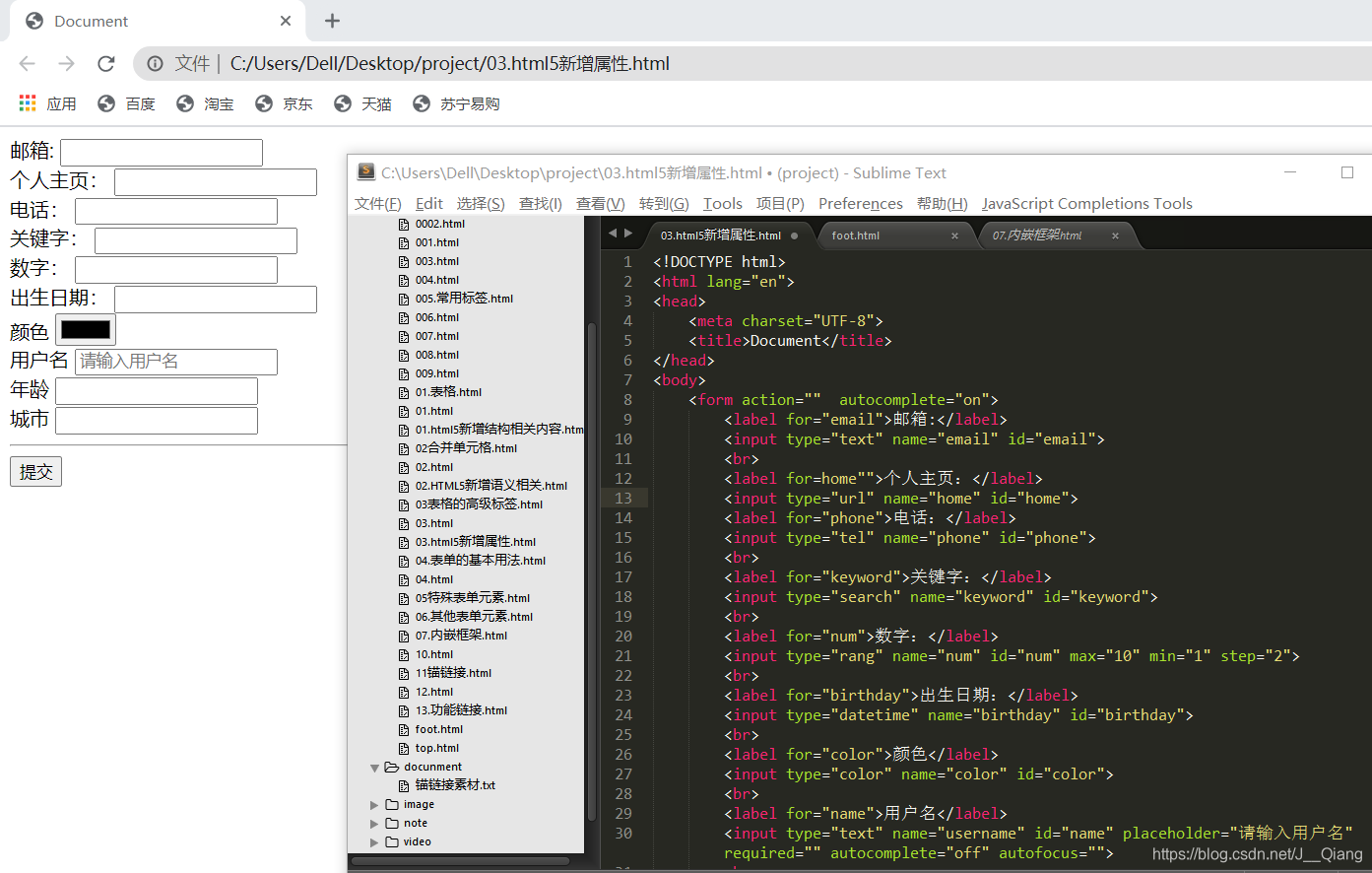The image size is (1372, 873).
Task: Submit the form with 提交 button
Action: 36,472
